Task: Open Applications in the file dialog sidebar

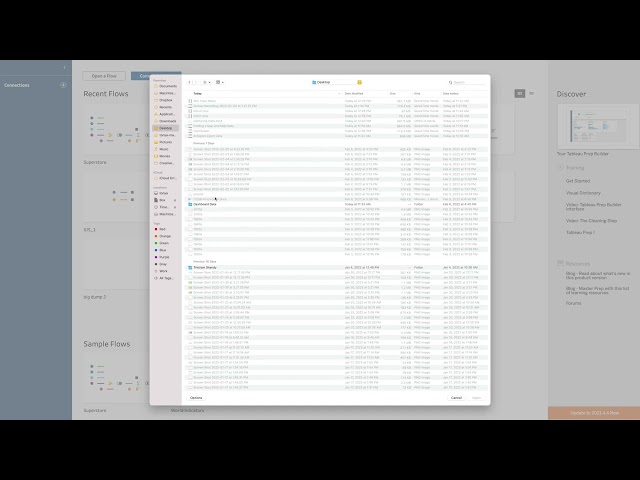Action: pos(164,114)
